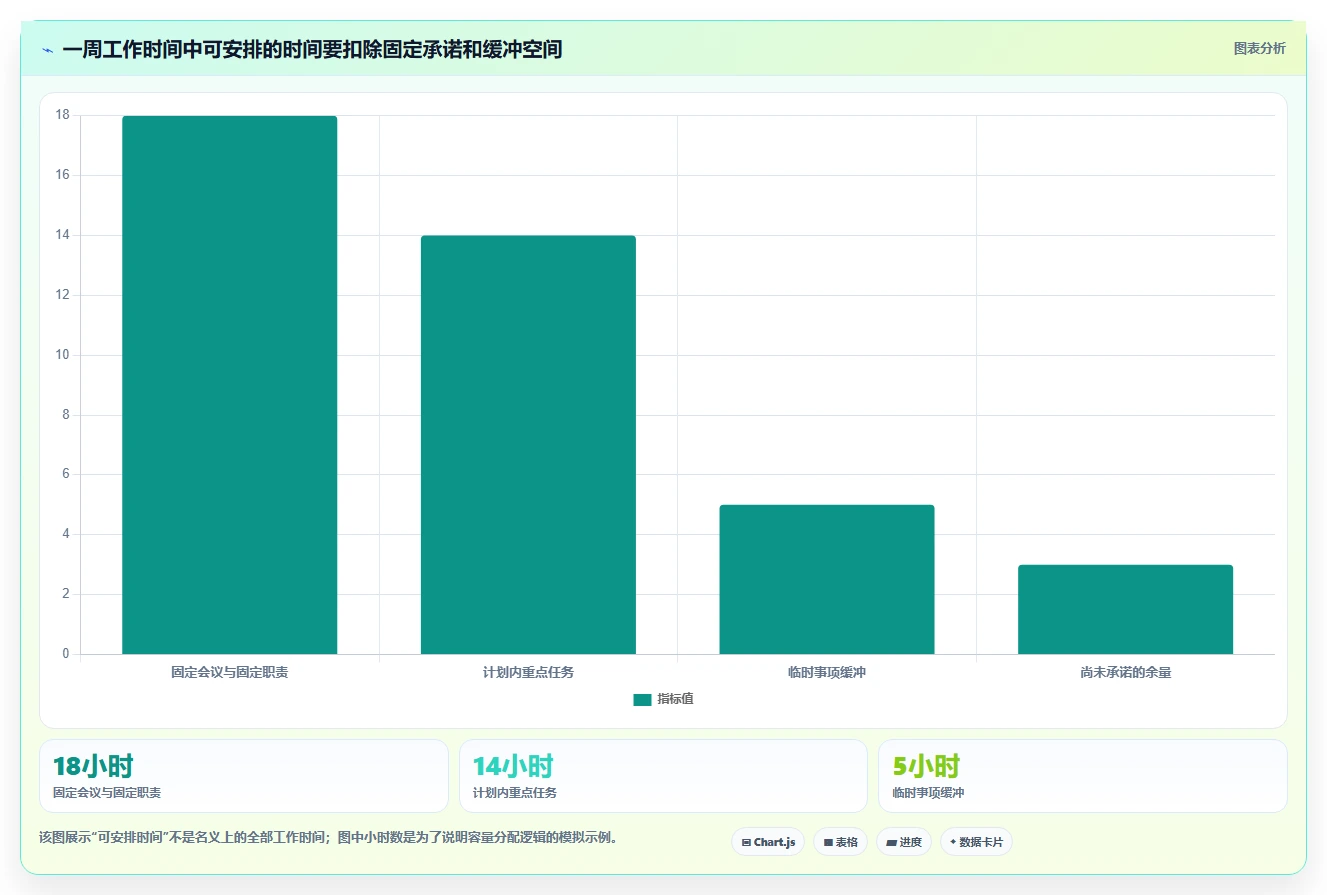
Task: Click the lightning icon beside the title
Action: (47, 49)
